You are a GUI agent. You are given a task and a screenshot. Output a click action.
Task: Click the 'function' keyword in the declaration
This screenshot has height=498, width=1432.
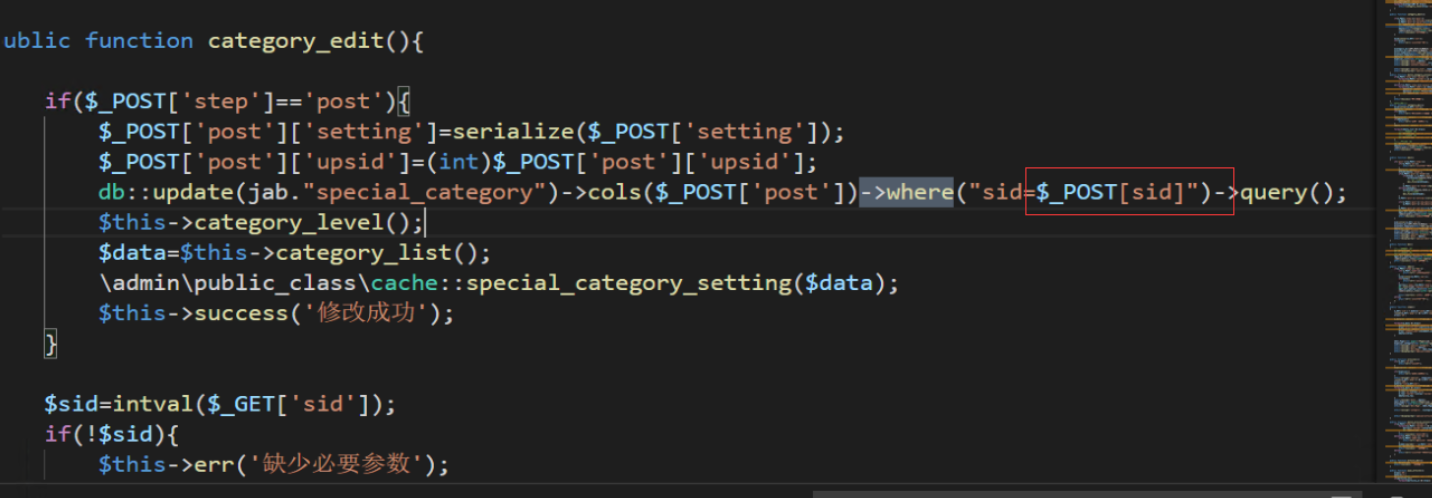coord(139,41)
